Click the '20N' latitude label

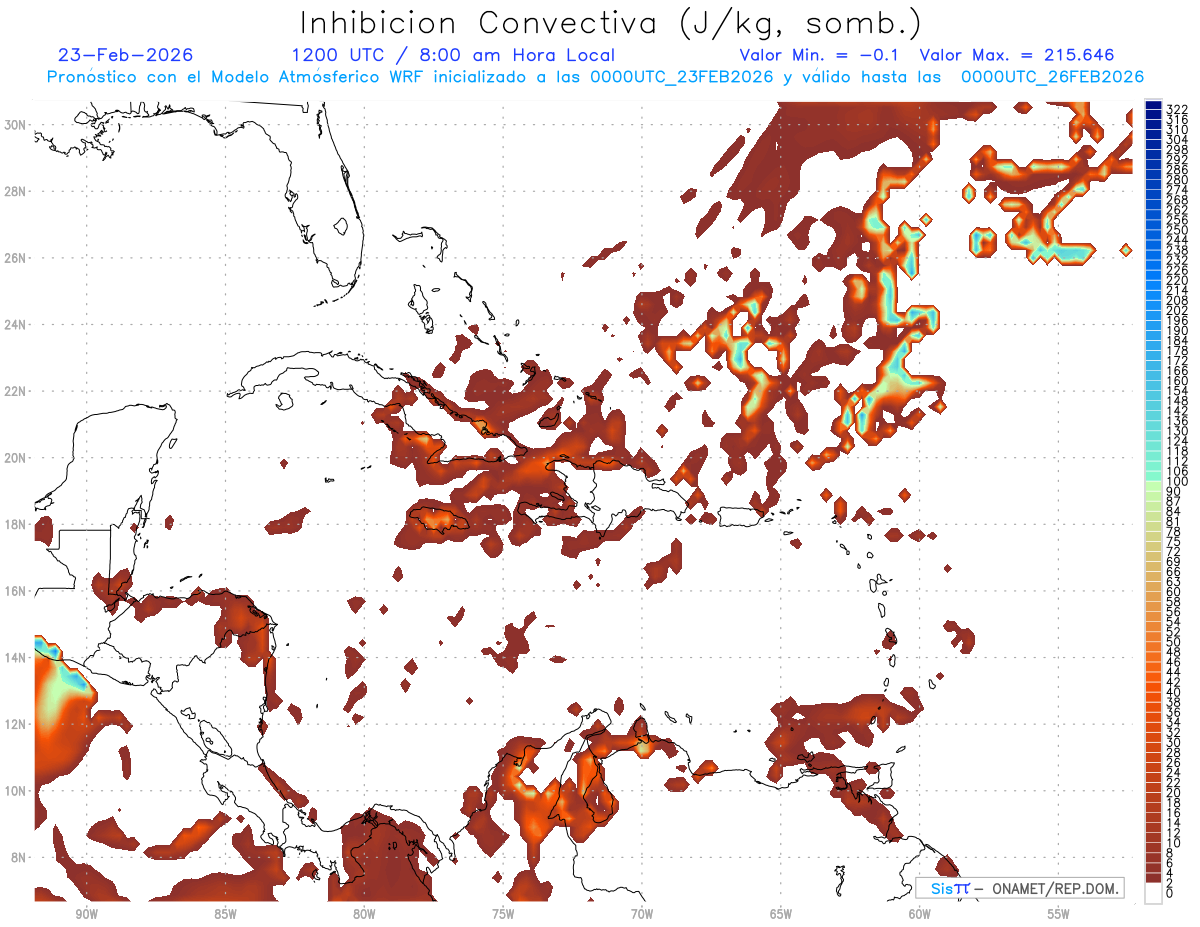click(15, 458)
